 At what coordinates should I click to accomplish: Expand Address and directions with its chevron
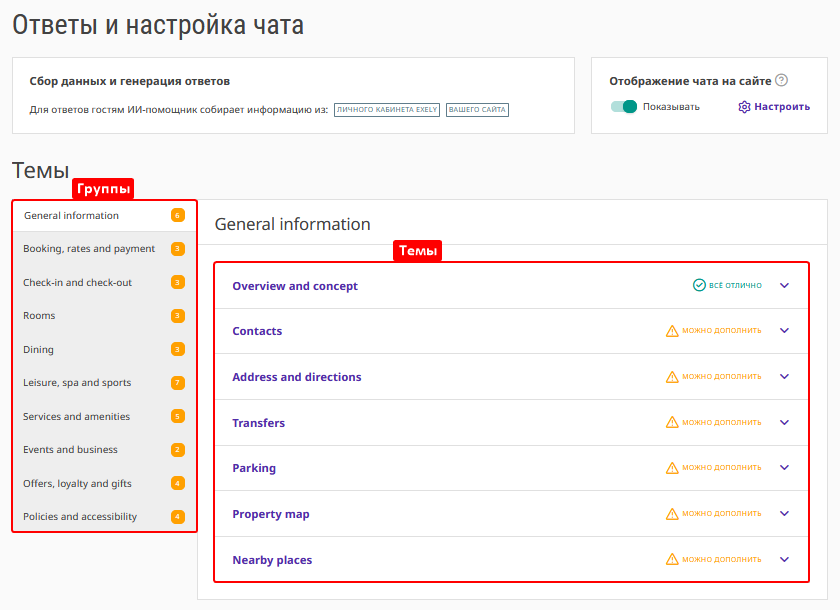784,376
